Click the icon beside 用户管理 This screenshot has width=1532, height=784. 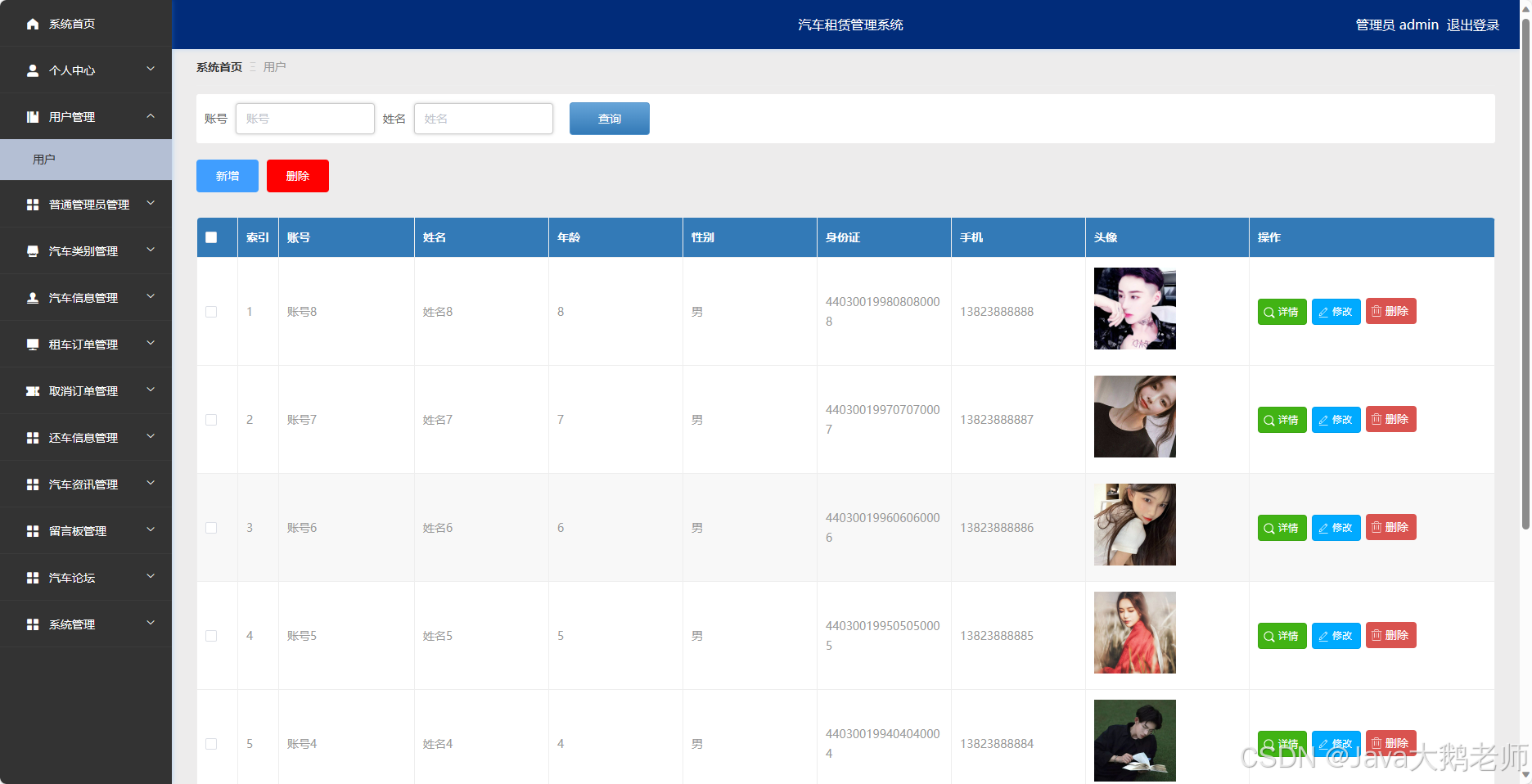tap(33, 117)
